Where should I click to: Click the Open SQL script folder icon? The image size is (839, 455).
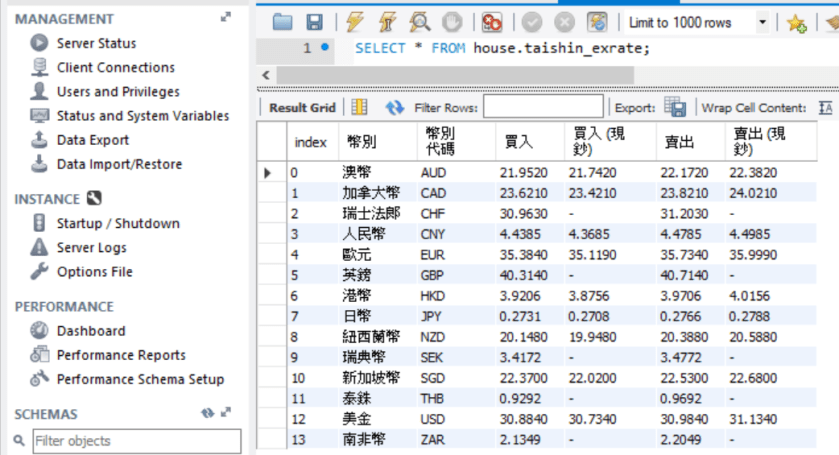pyautogui.click(x=283, y=22)
